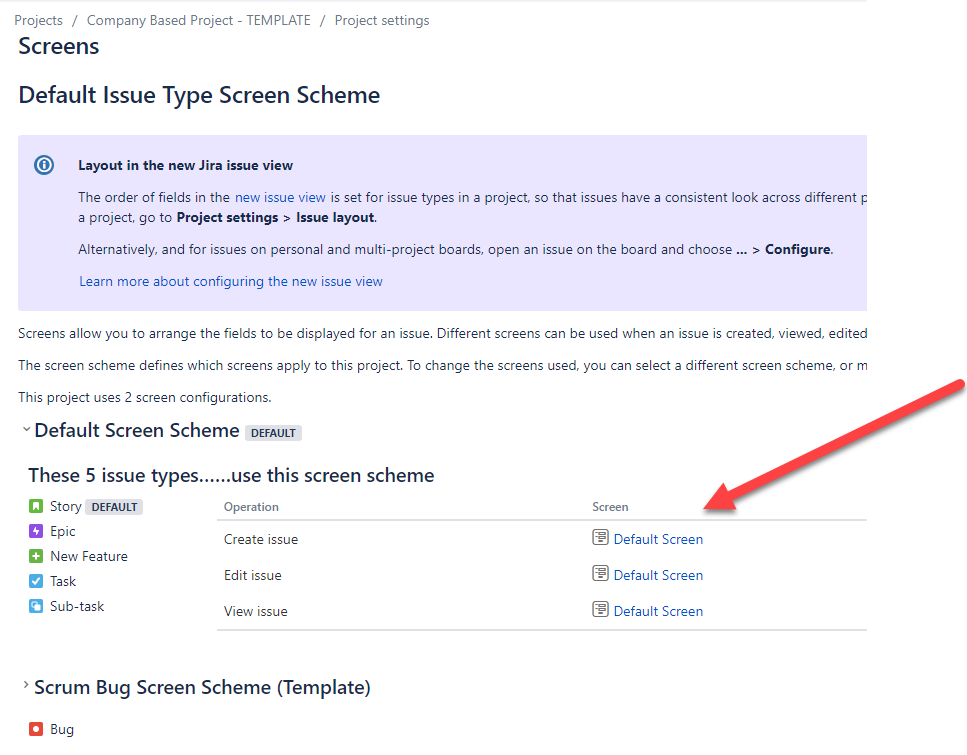This screenshot has width=967, height=755.
Task: Open the Project settings breadcrumb link
Action: pyautogui.click(x=381, y=19)
